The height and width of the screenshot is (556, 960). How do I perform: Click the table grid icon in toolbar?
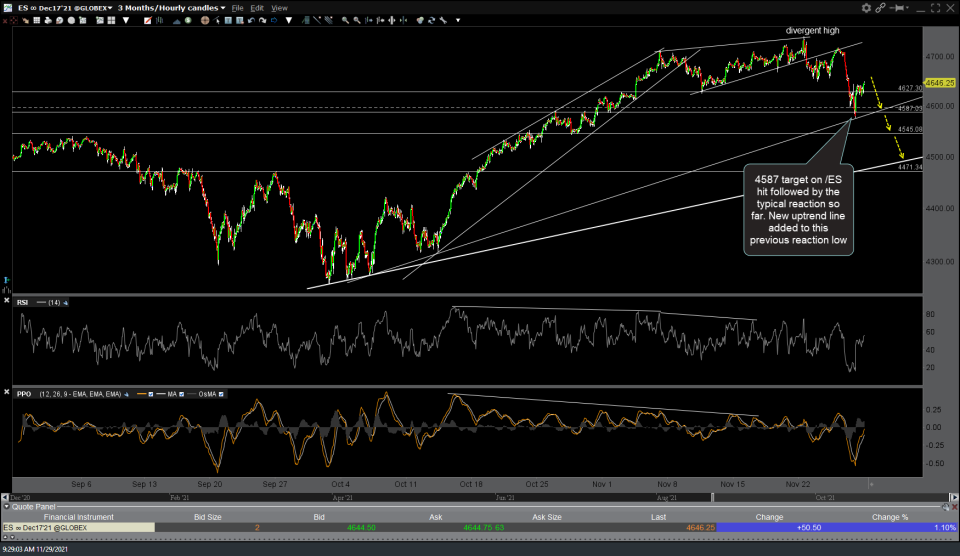point(37,20)
